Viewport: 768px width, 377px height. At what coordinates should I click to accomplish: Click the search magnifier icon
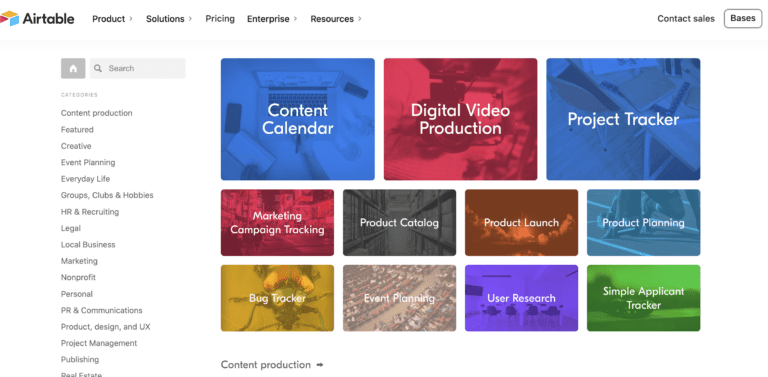click(x=98, y=69)
